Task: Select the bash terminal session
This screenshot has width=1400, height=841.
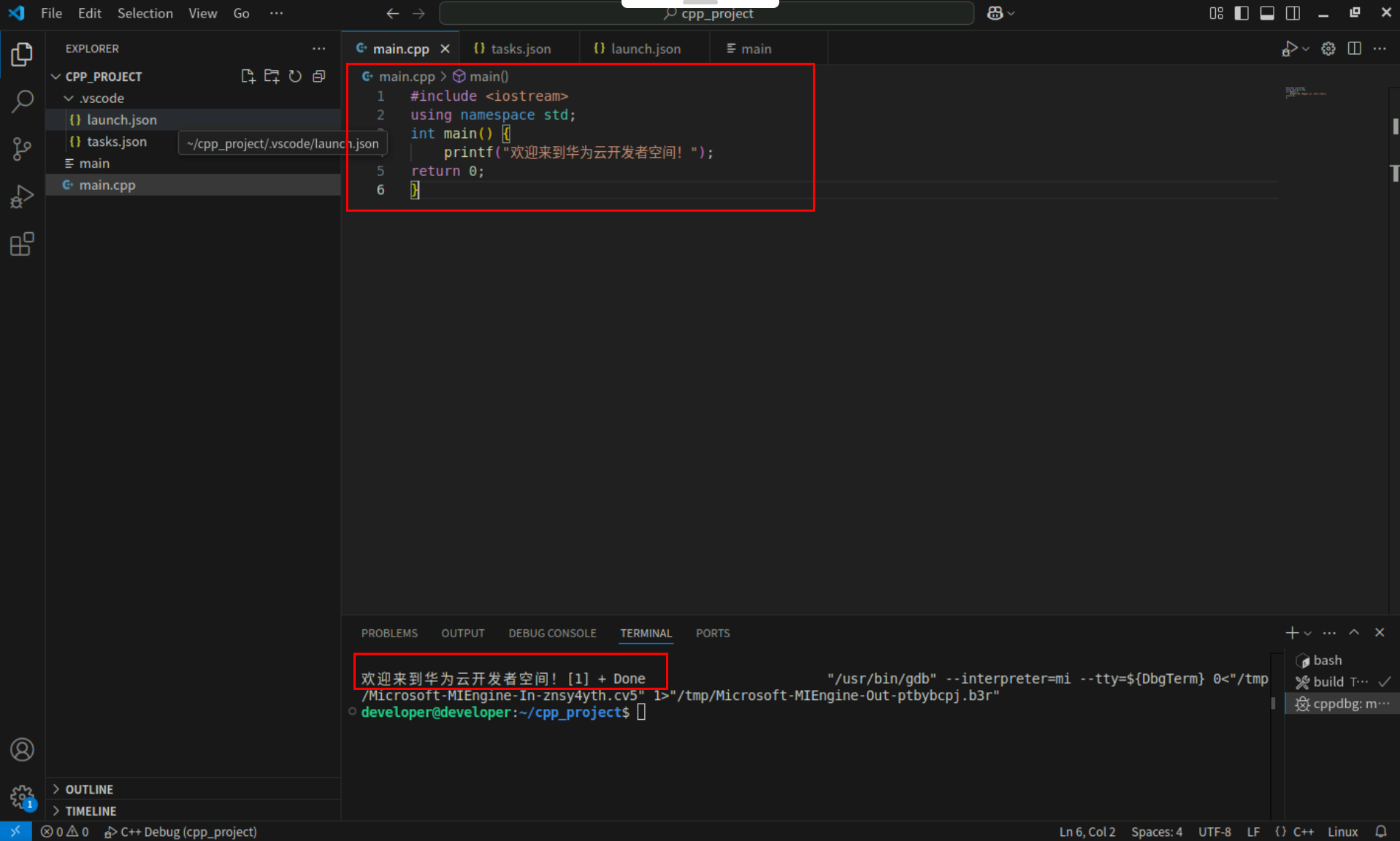Action: pos(1326,660)
